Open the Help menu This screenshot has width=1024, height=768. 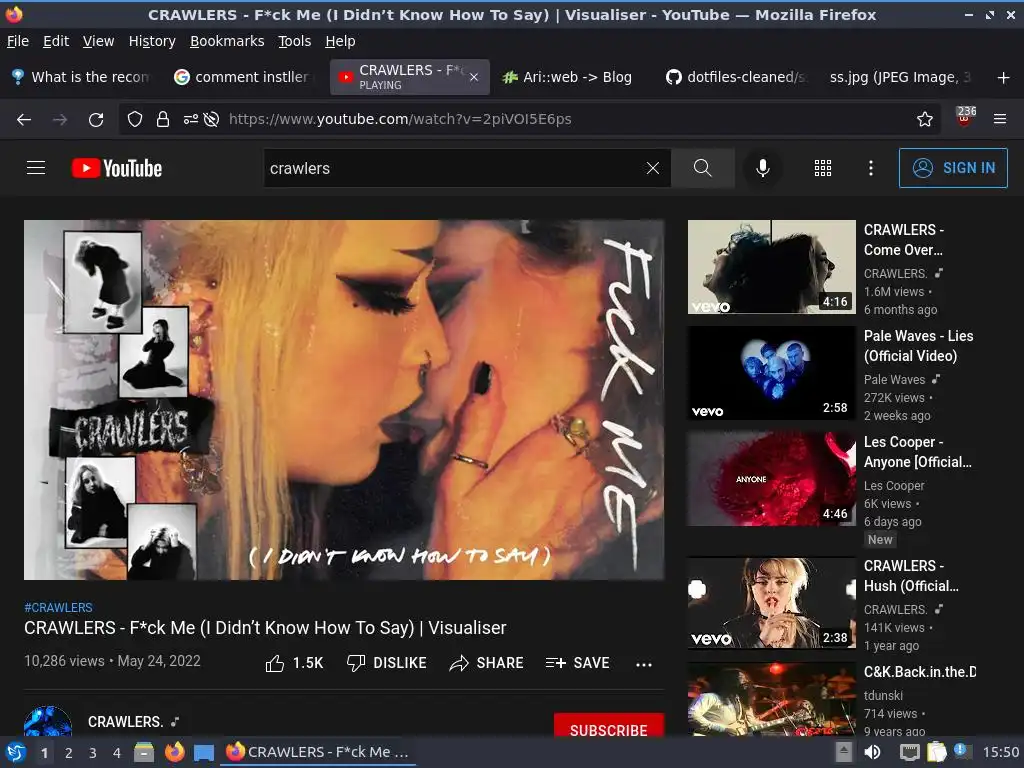click(340, 41)
